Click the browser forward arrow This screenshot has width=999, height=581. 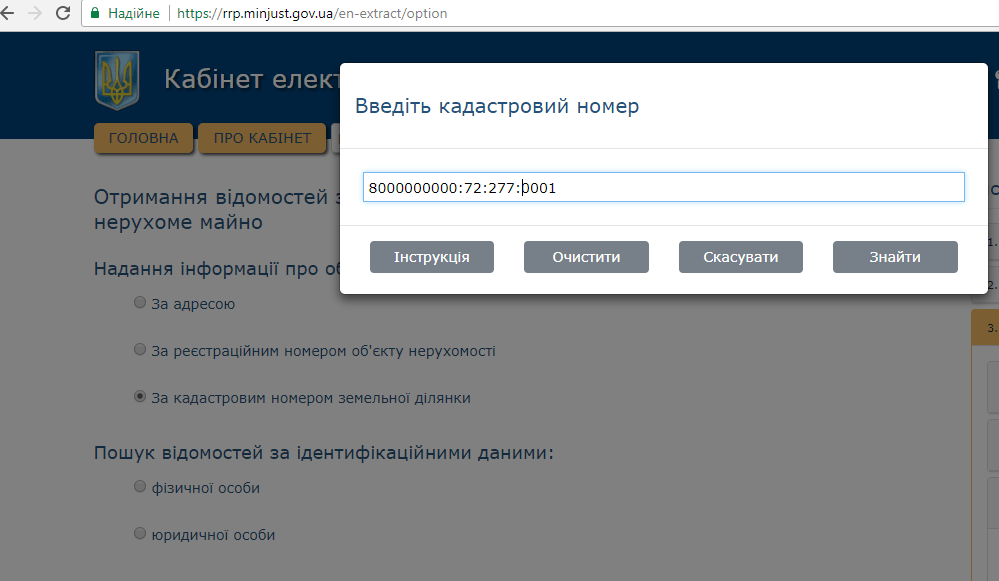pyautogui.click(x=35, y=14)
